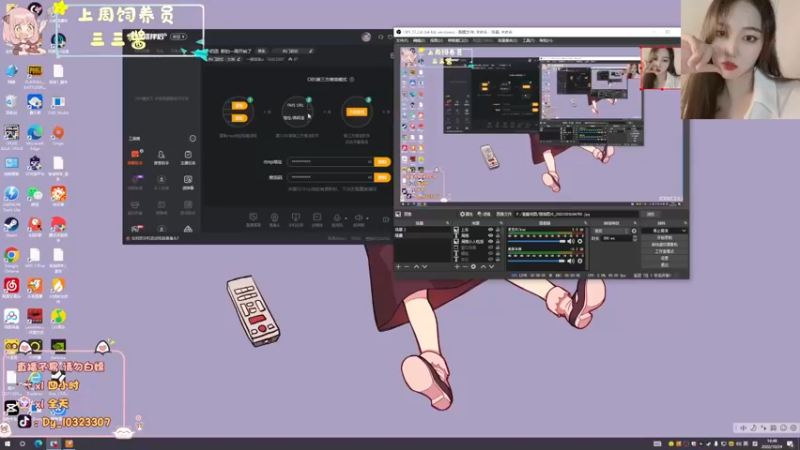Image resolution: width=800 pixels, height=450 pixels.
Task: Reveal the hidden stream key with eye icon
Action: point(370,177)
